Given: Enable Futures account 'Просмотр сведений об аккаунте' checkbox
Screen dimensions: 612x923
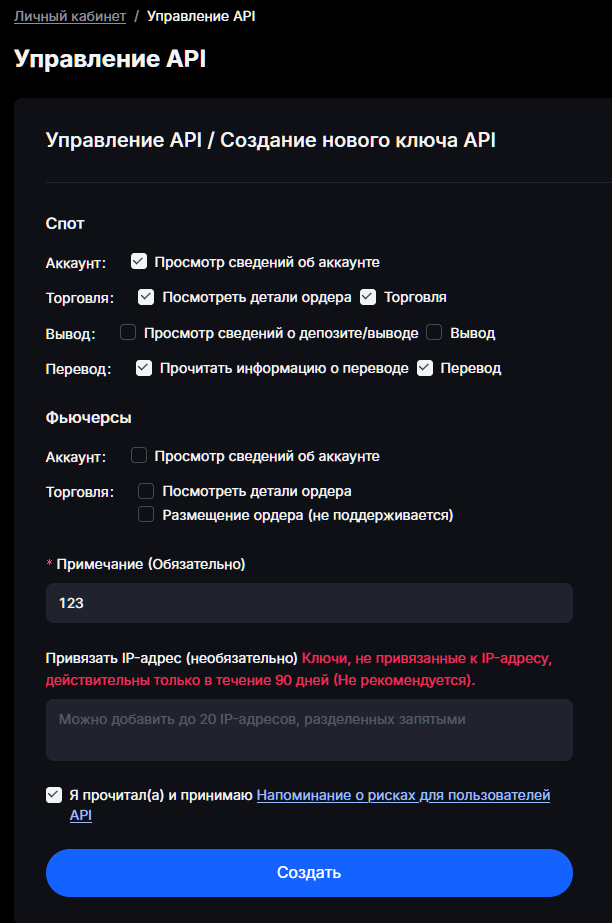Looking at the screenshot, I should click(x=139, y=456).
